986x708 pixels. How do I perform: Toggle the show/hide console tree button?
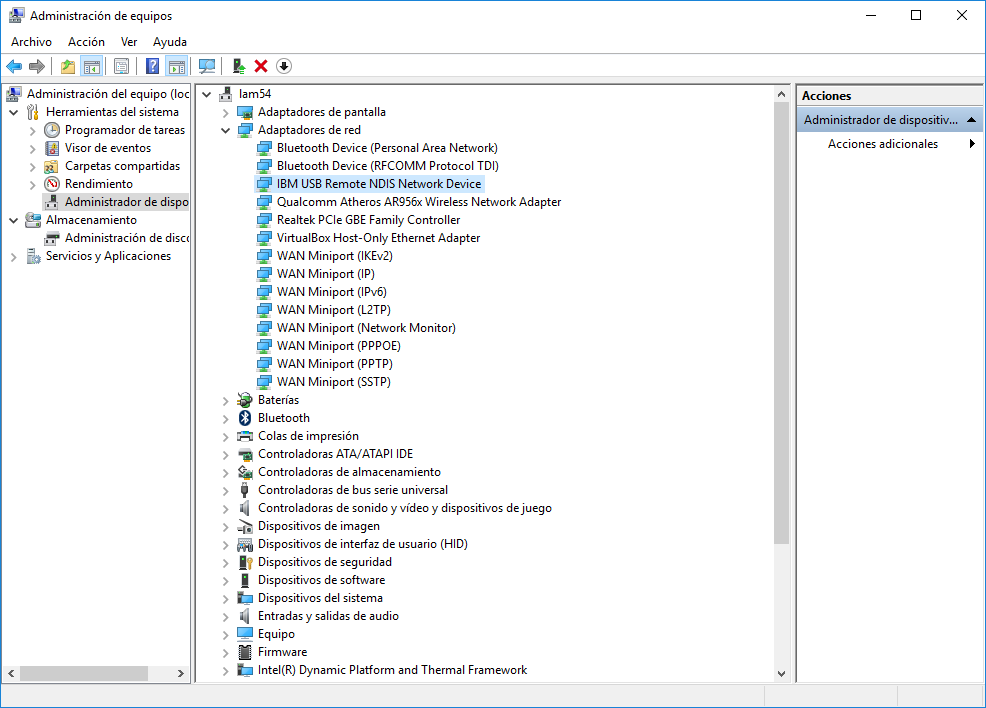pyautogui.click(x=92, y=66)
